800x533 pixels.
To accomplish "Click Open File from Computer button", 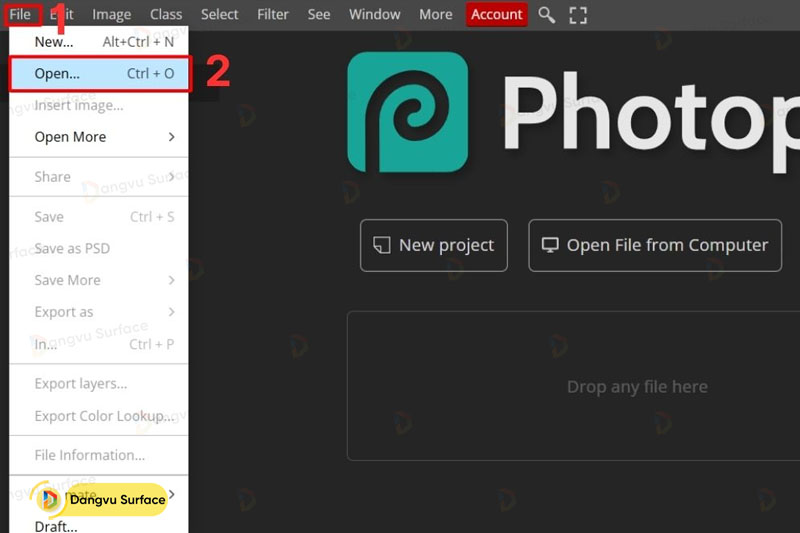I will 655,245.
